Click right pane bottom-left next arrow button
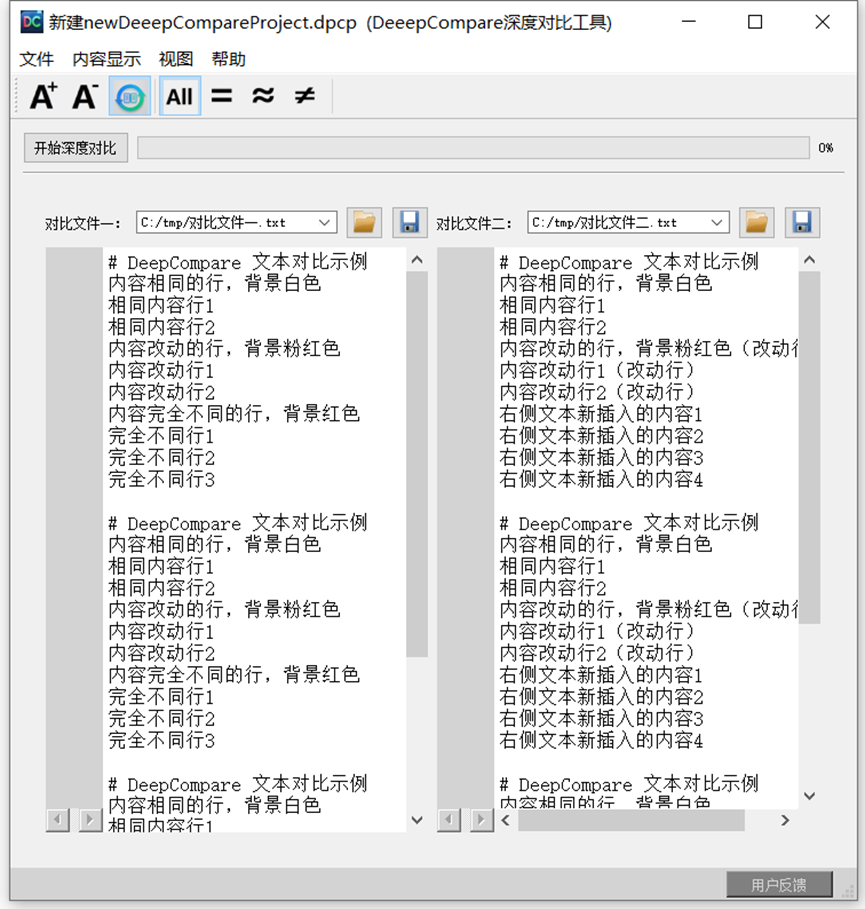Viewport: 865px width, 909px height. tap(481, 820)
